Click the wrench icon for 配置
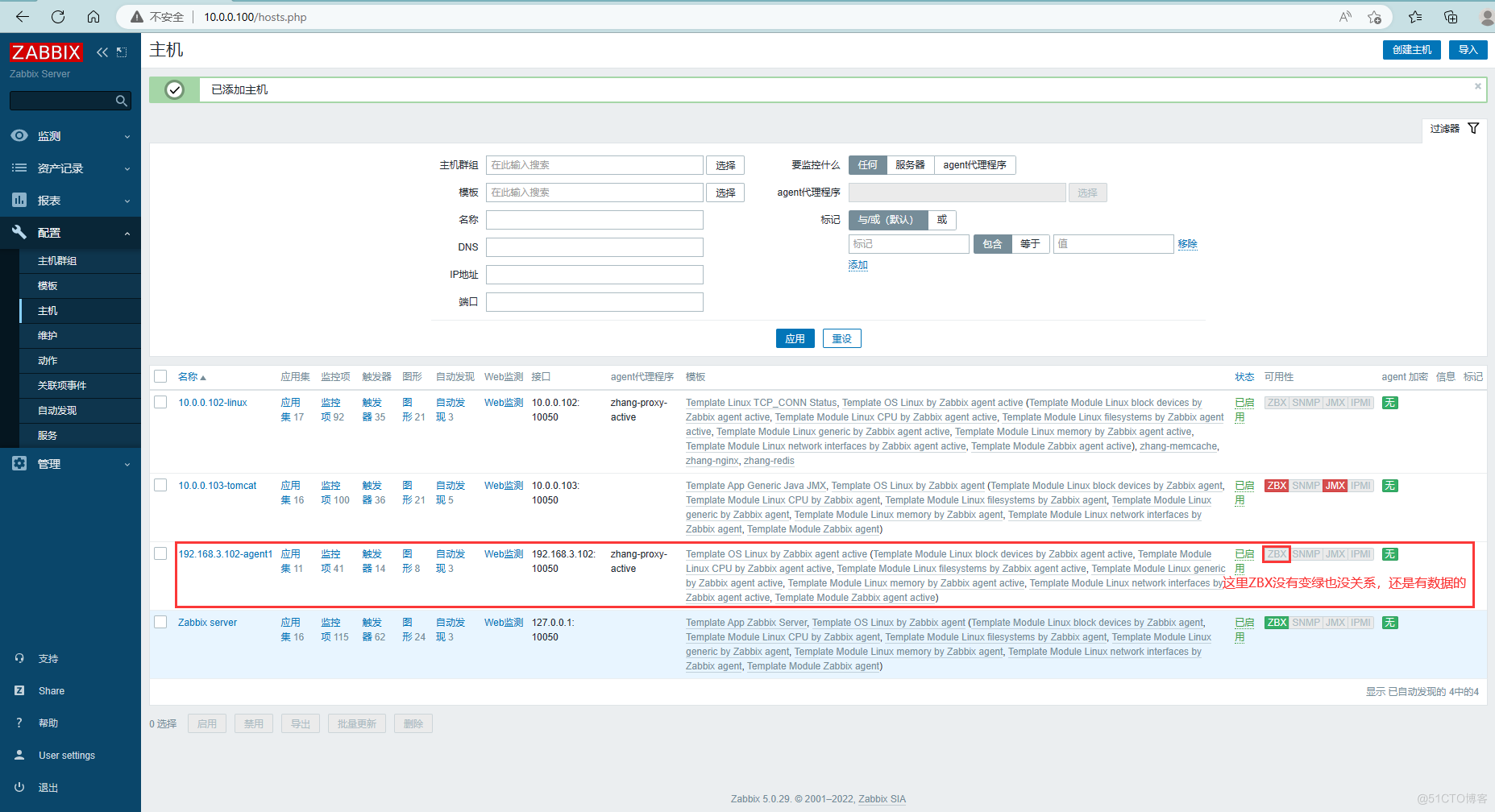 tap(19, 232)
